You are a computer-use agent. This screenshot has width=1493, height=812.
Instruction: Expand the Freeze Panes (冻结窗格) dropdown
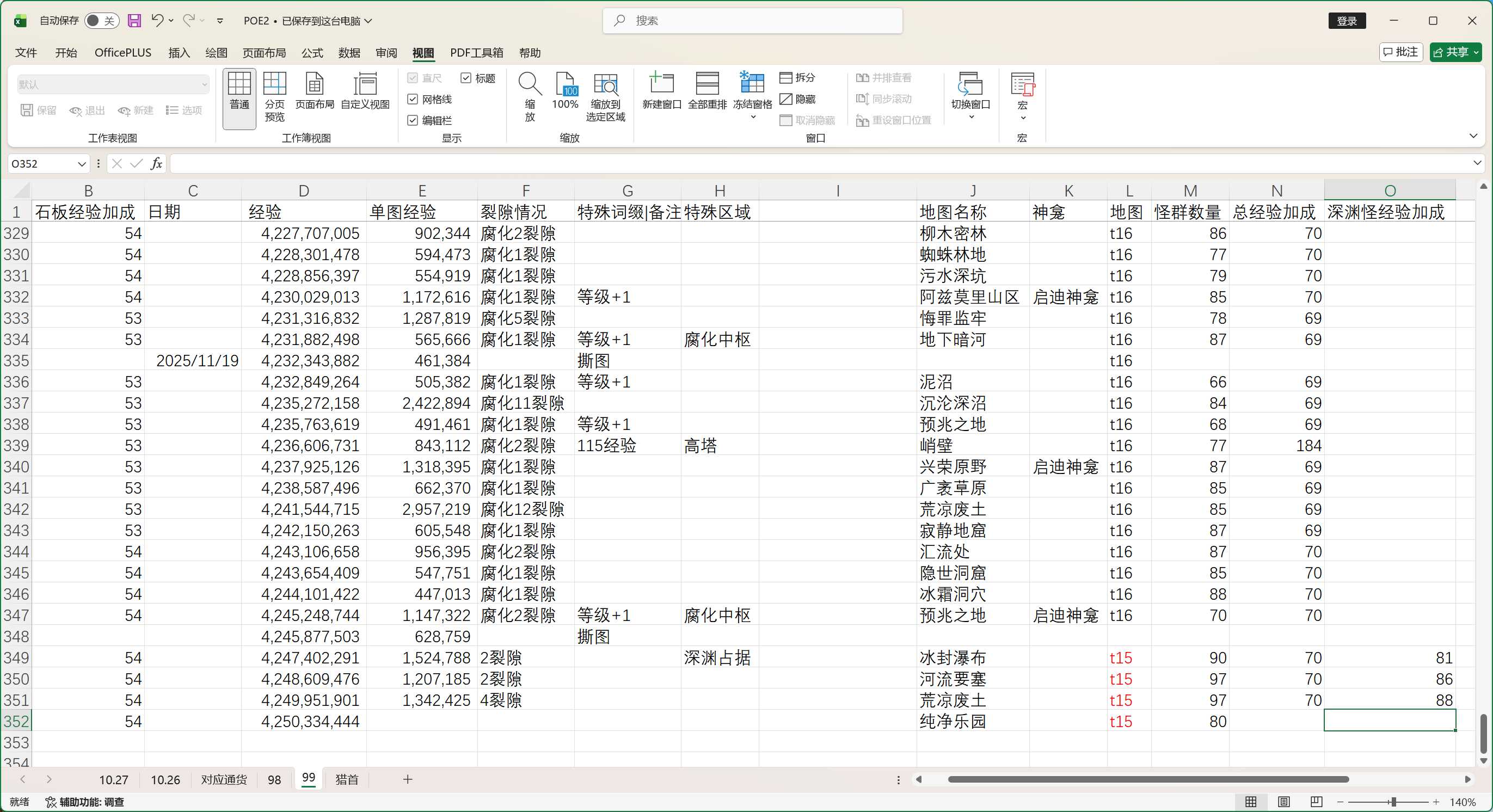[x=752, y=117]
